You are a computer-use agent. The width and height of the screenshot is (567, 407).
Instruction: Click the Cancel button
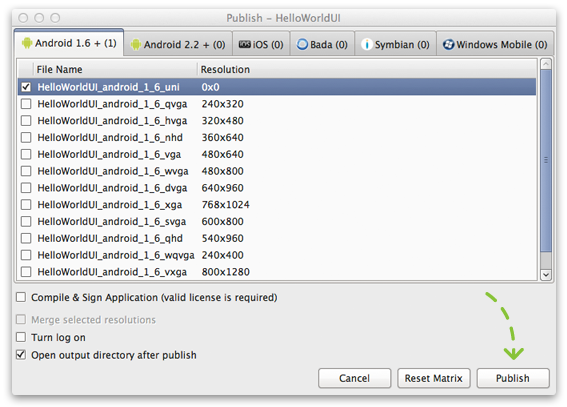[354, 378]
